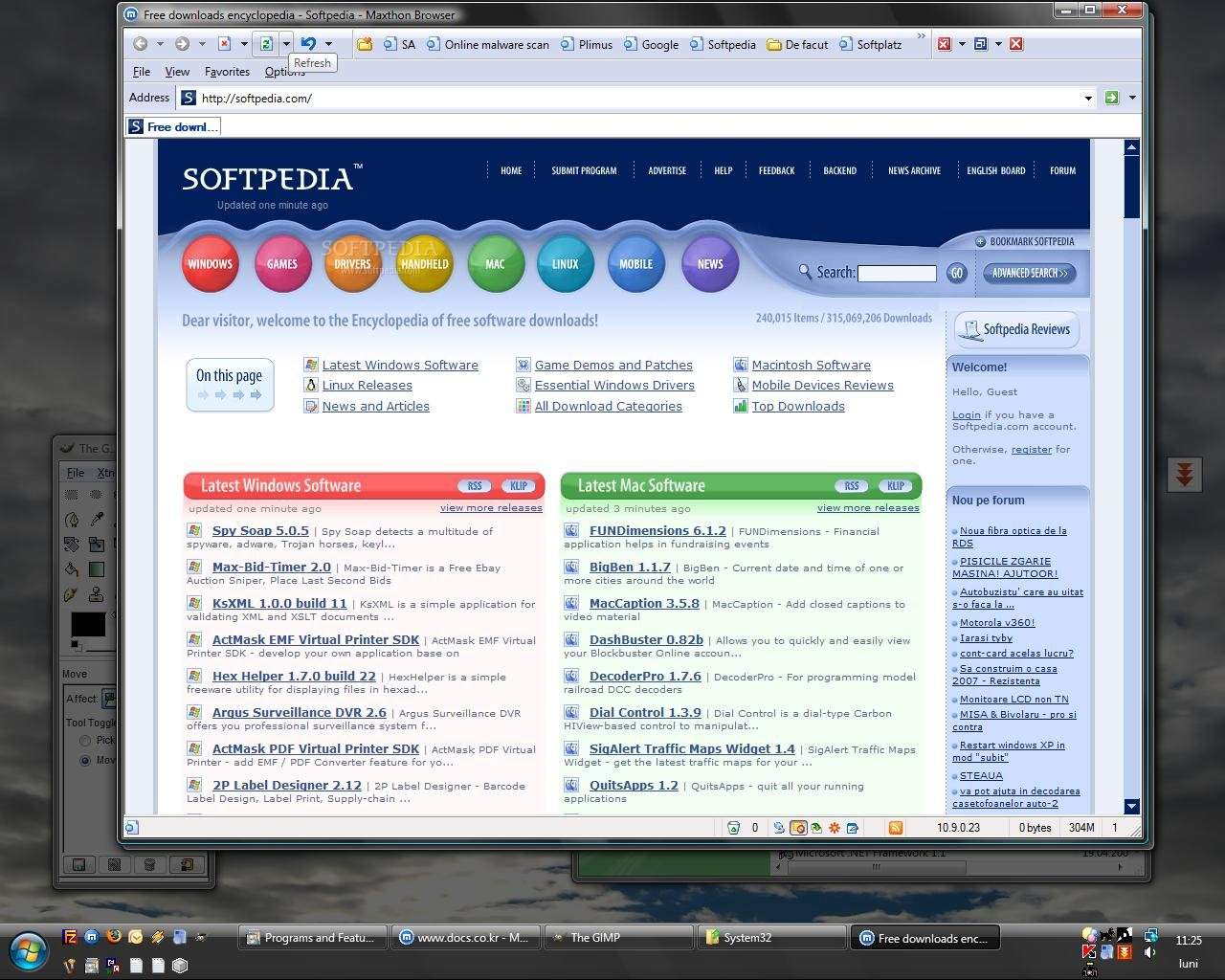Select the Rectangle Select tool in GIMP
This screenshot has width=1225, height=980.
[x=71, y=495]
